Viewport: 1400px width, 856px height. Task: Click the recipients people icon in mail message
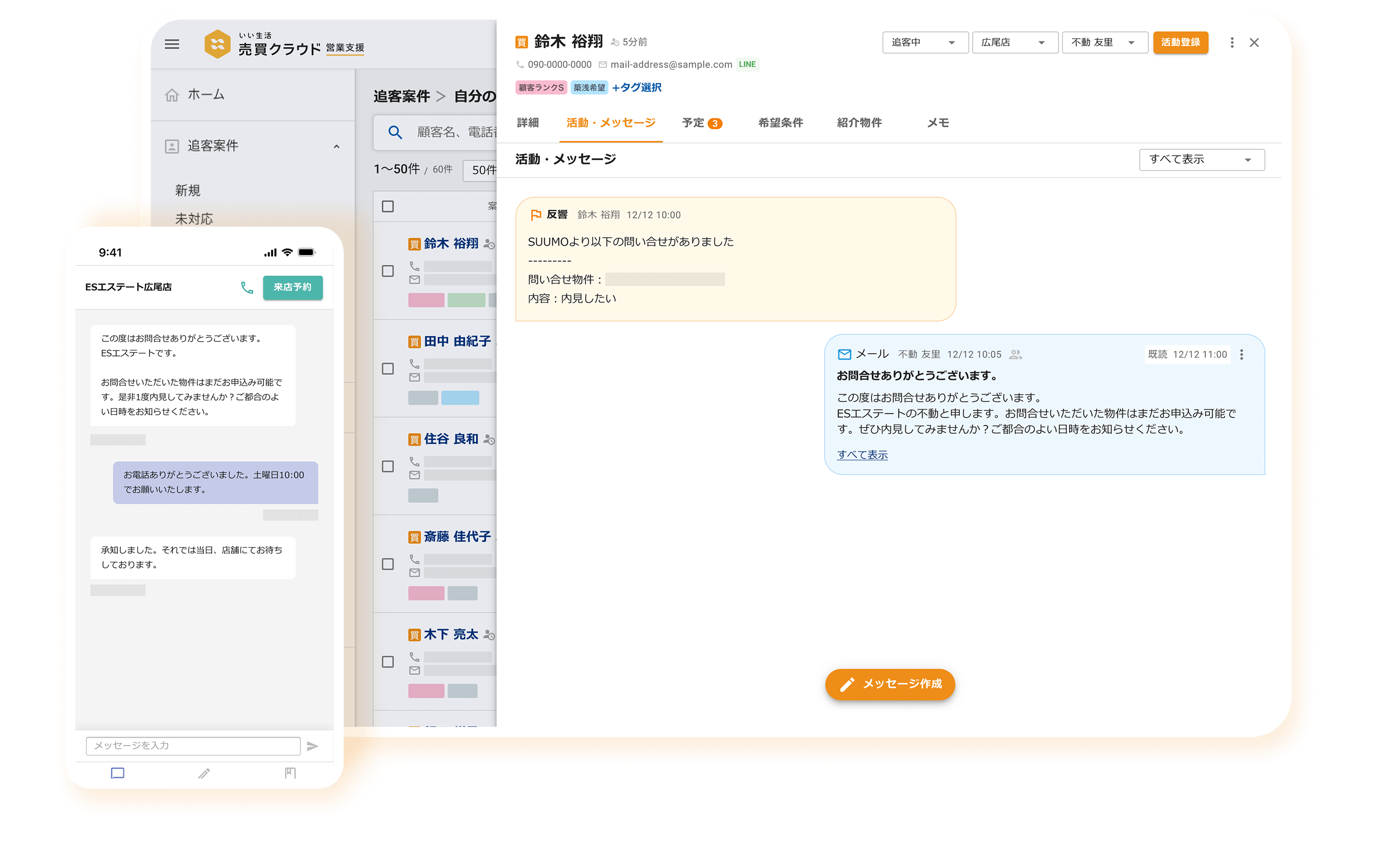(1015, 355)
